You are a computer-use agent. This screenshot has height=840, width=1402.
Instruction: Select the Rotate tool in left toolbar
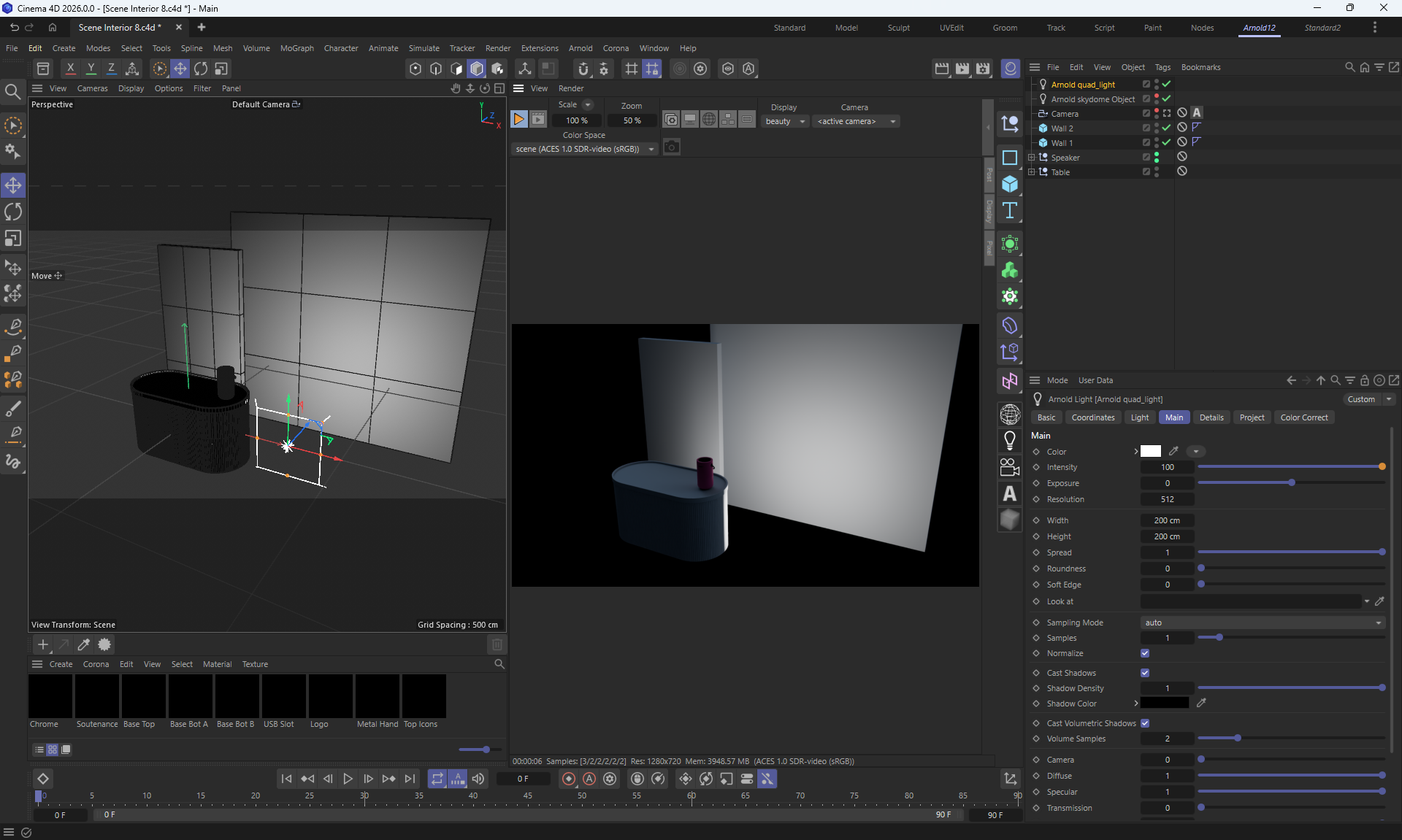(13, 212)
